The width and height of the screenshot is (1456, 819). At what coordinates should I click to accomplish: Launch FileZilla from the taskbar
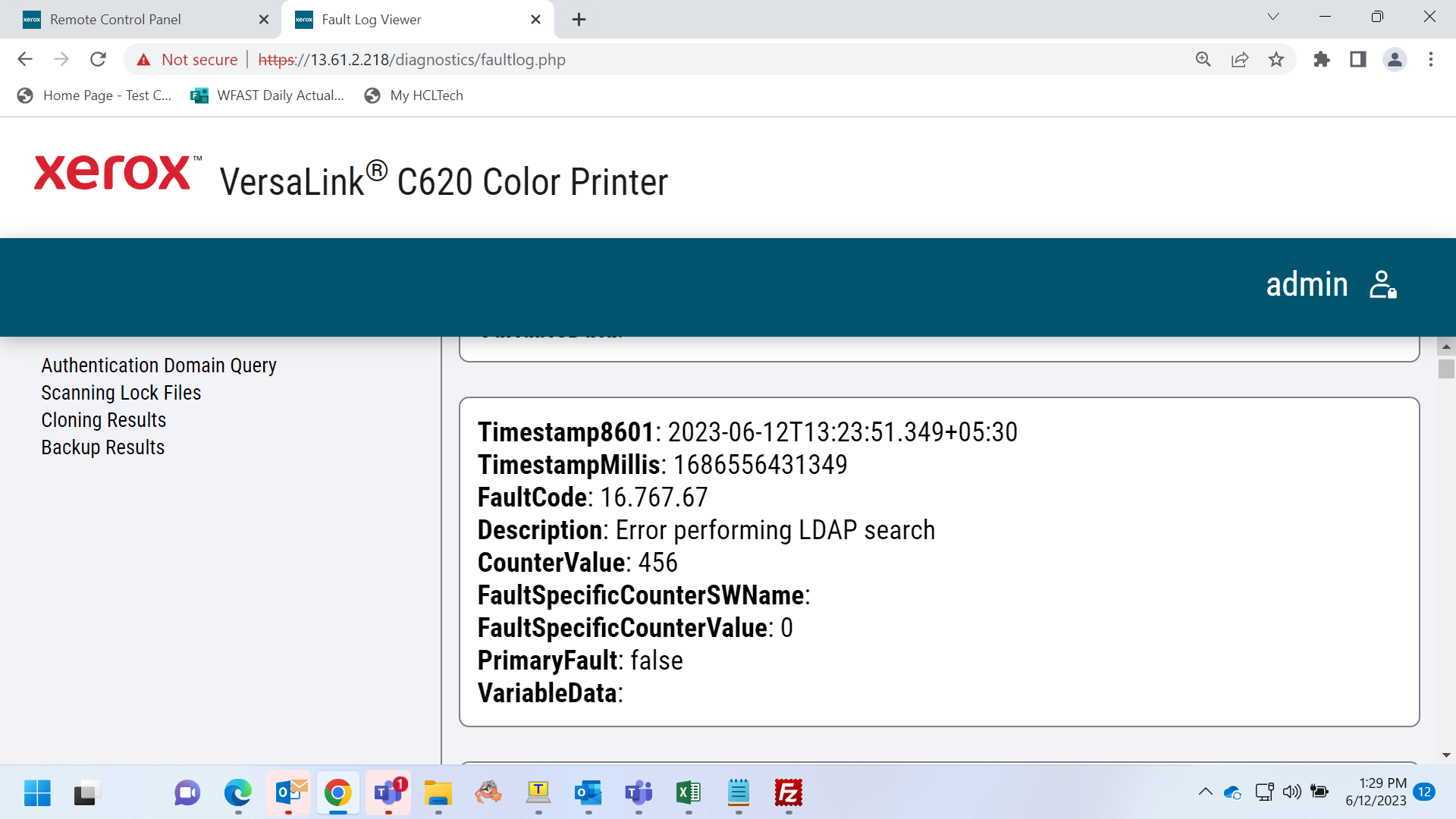click(x=789, y=793)
